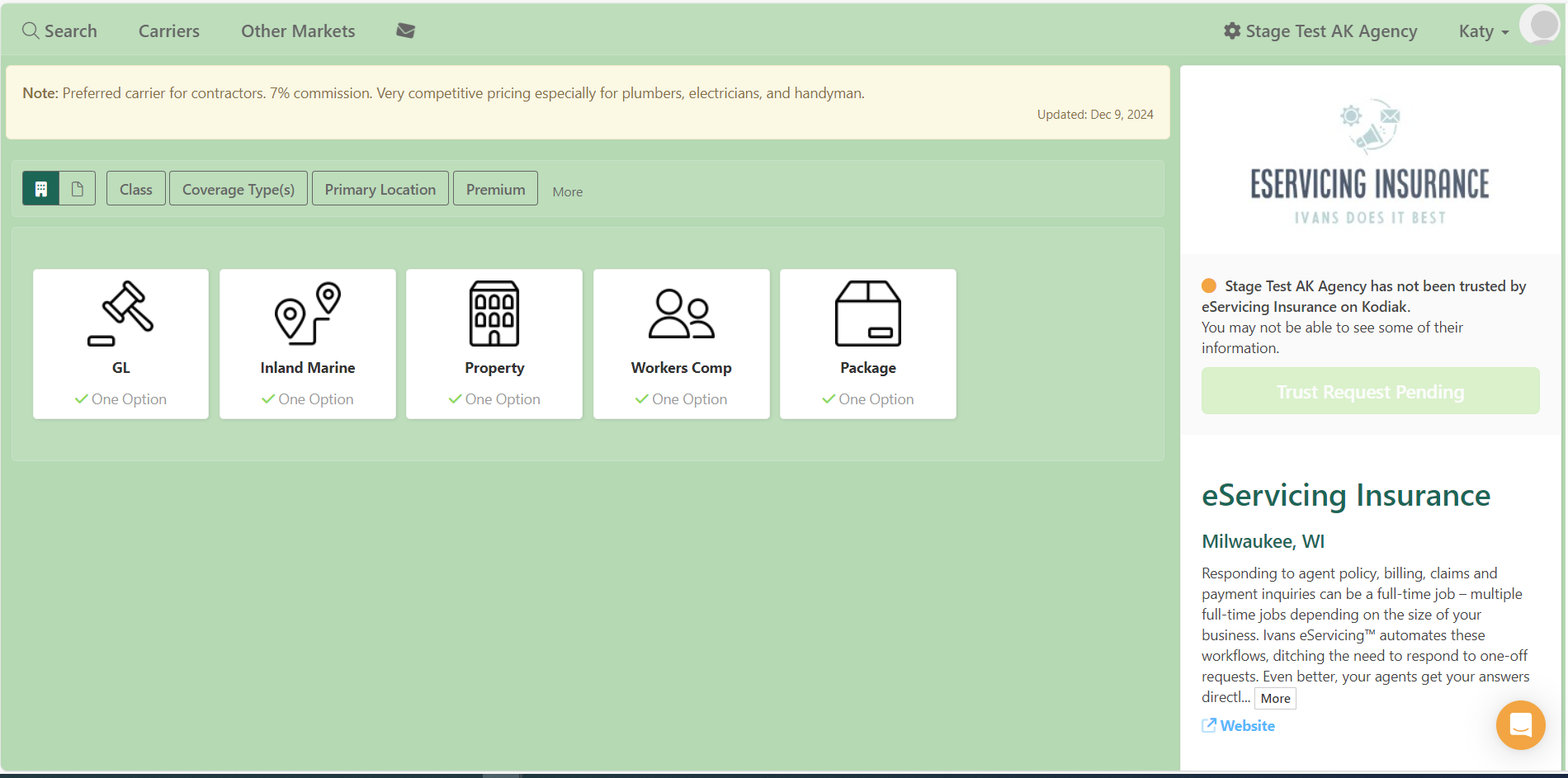
Task: Visit the eServicing Insurance Website link
Action: pos(1247,726)
